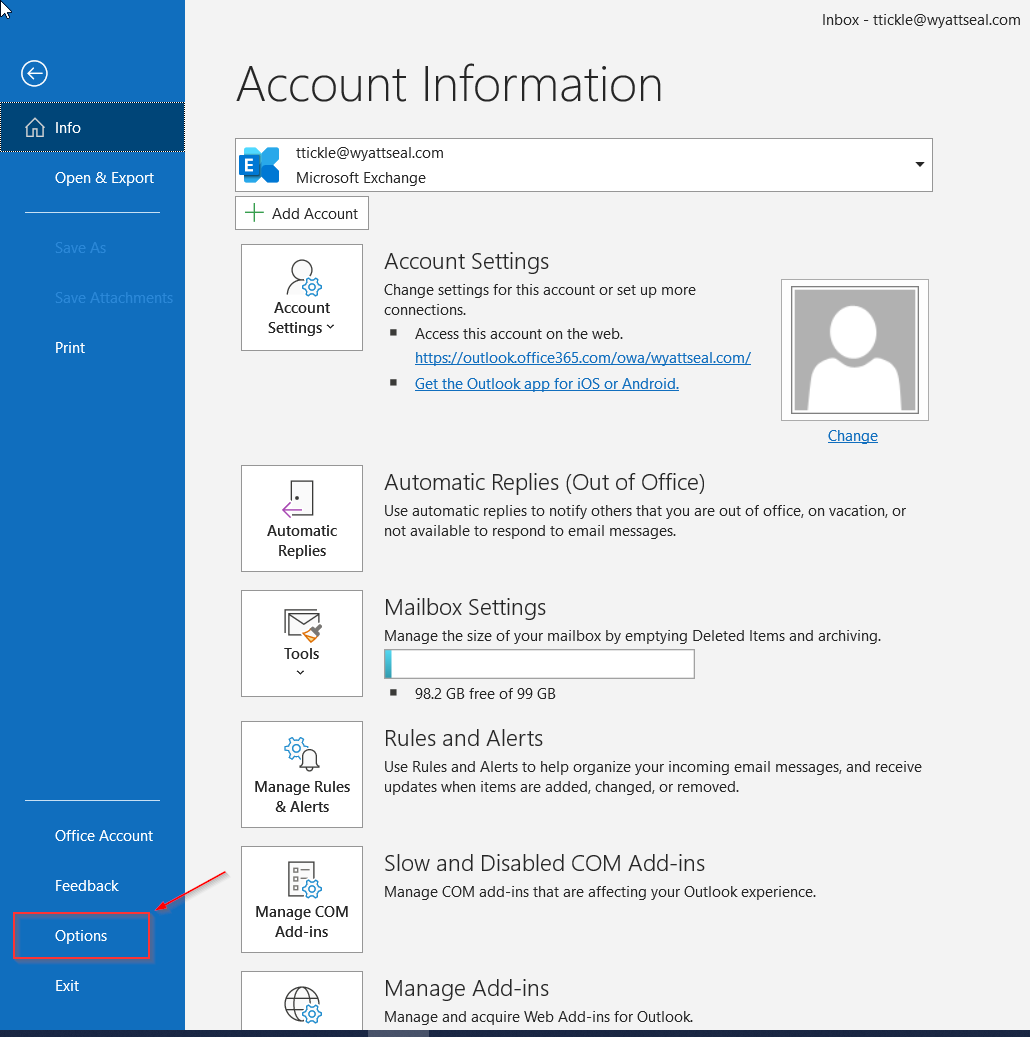The height and width of the screenshot is (1037, 1030).
Task: Open the outlook.office365.com web access link
Action: [x=582, y=357]
